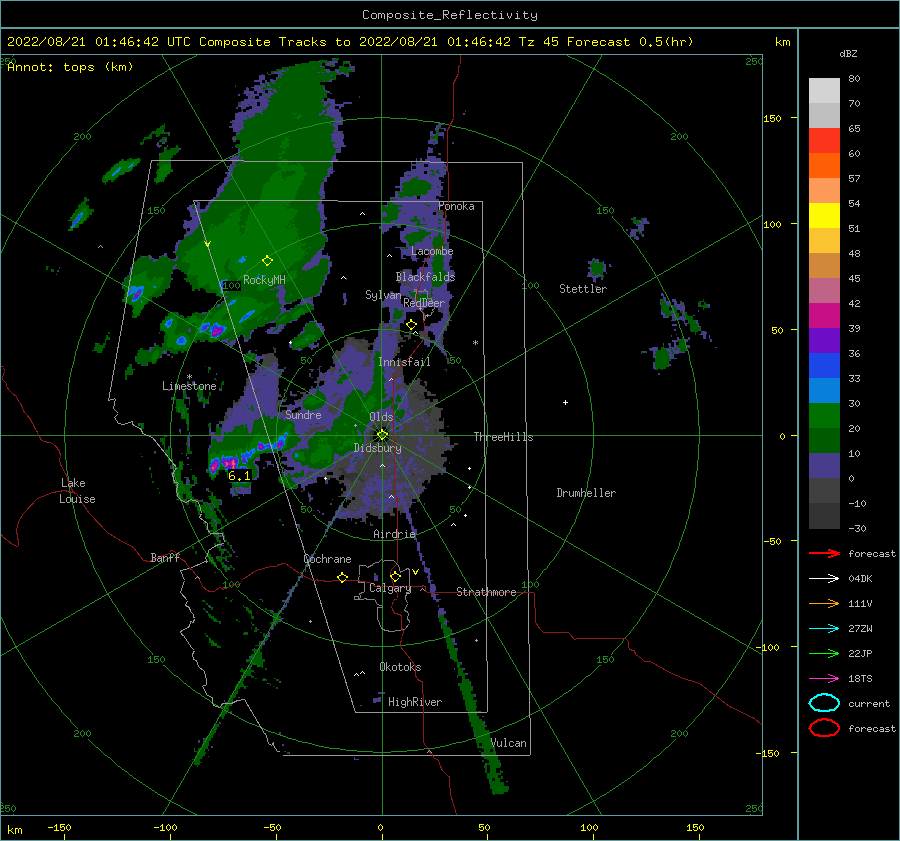The width and height of the screenshot is (900, 841).
Task: Click the Sundre town label
Action: coord(303,414)
